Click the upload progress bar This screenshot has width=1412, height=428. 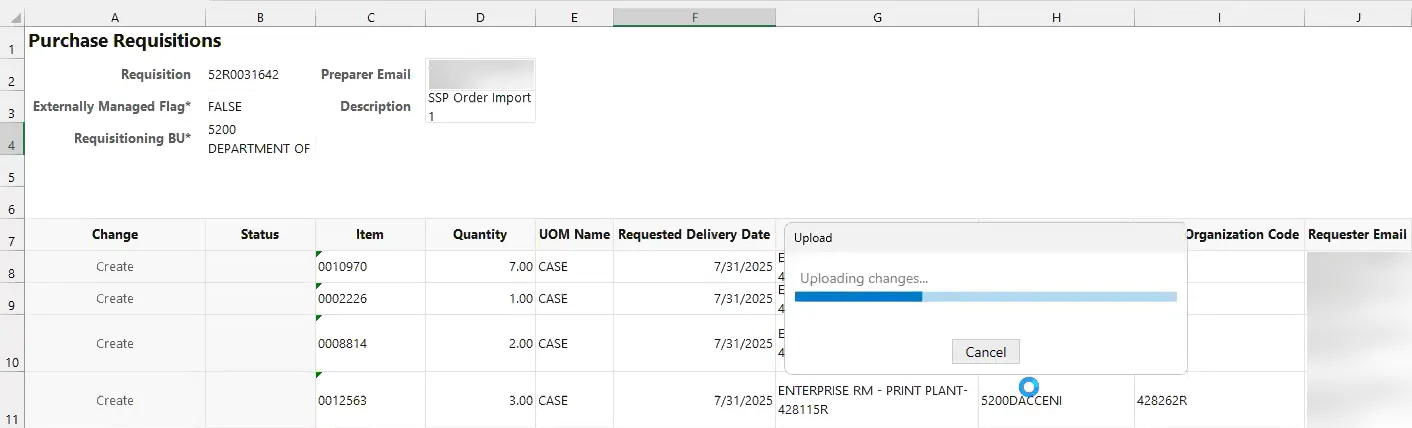tap(985, 296)
